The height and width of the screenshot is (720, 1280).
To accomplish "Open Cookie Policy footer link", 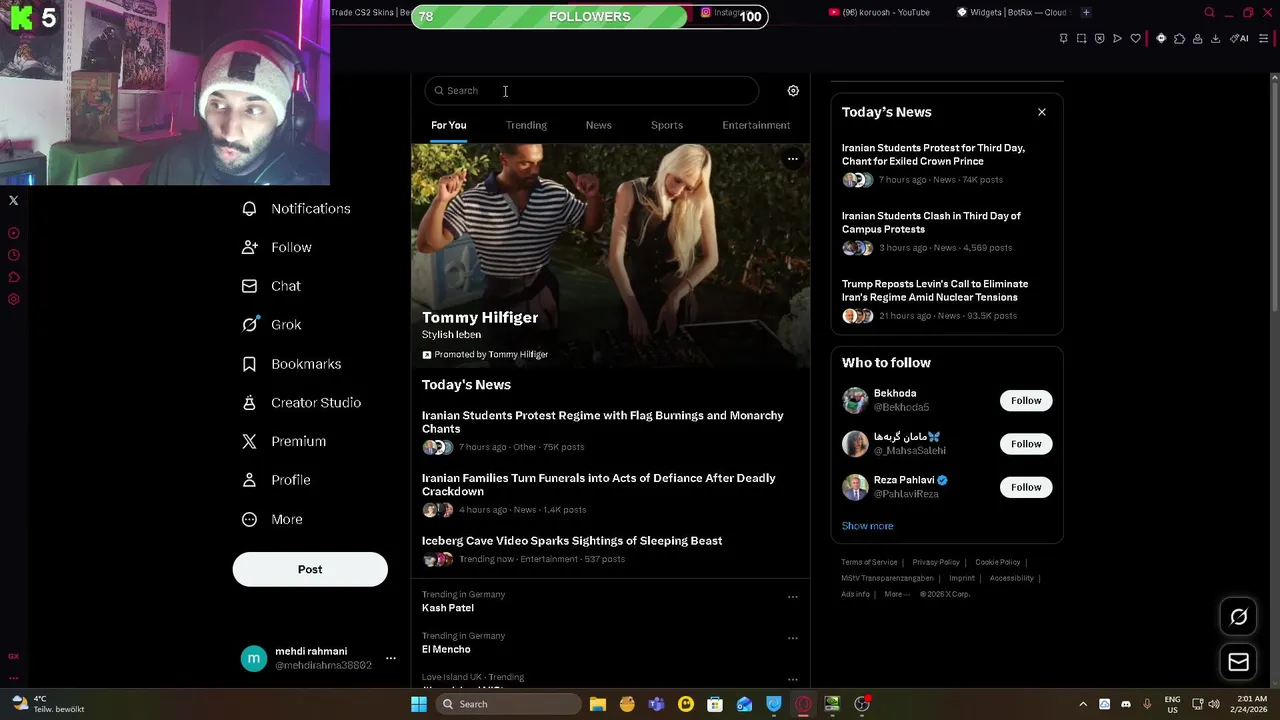I will click(x=997, y=562).
